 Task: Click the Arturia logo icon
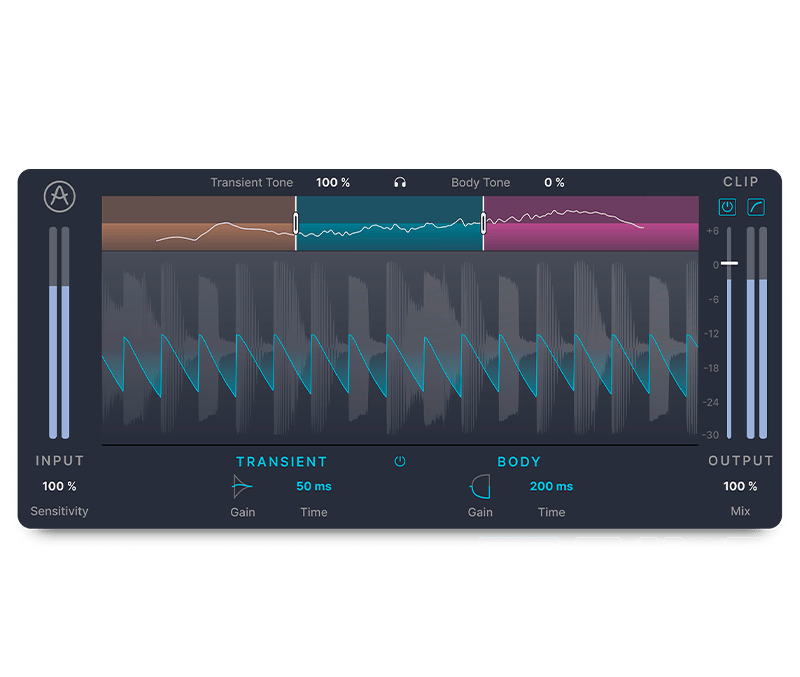point(60,196)
